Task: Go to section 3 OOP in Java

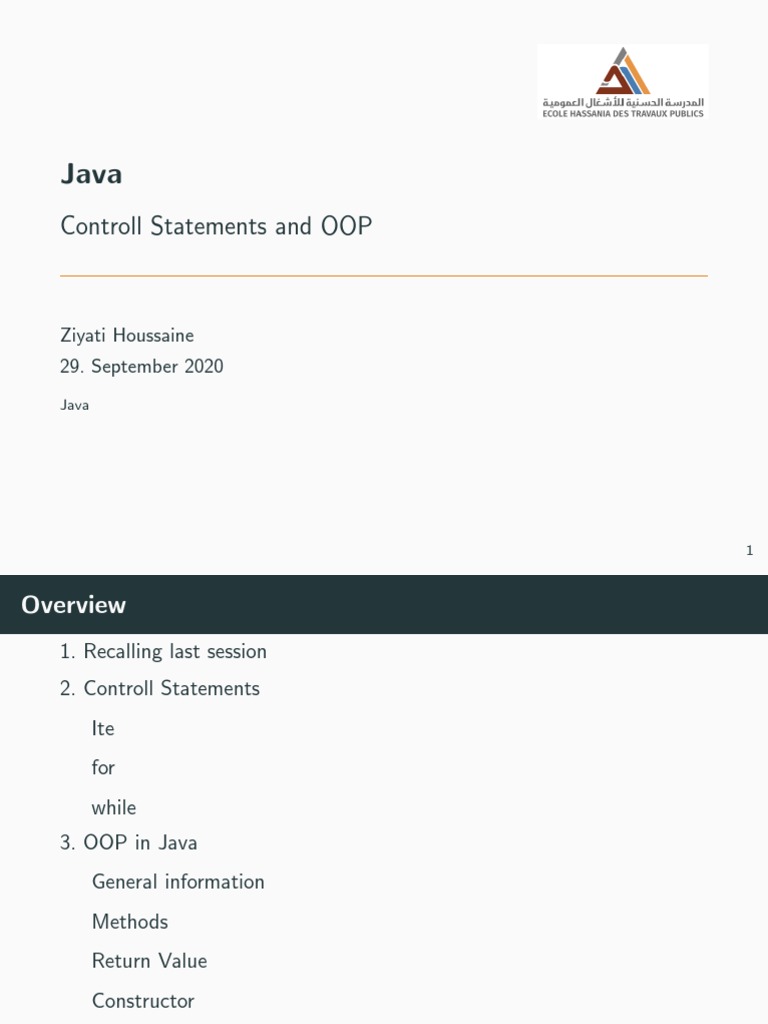Action: tap(129, 842)
